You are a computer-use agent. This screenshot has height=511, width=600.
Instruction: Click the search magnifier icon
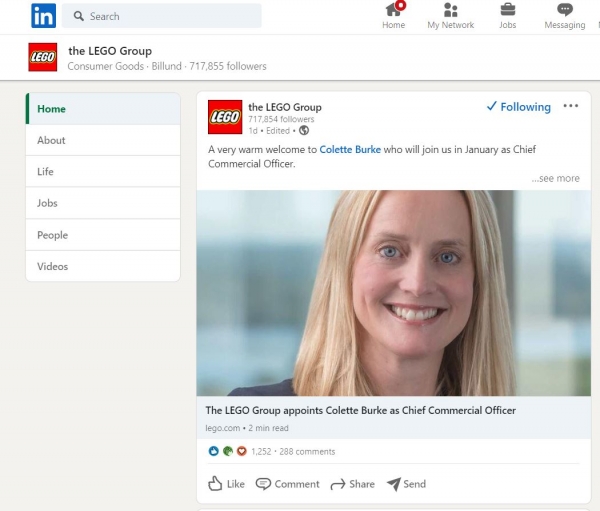(78, 16)
